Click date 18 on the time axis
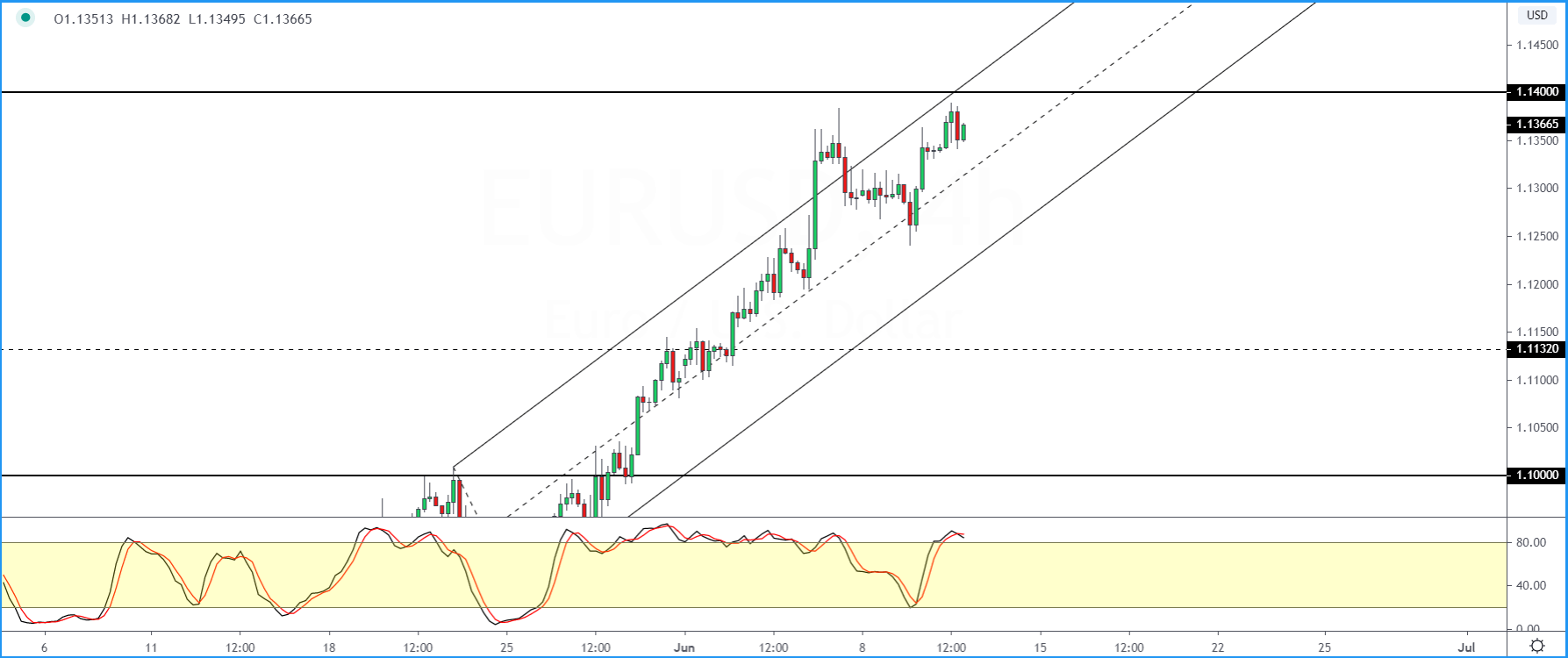Screen dimensions: 1568x658 click(x=329, y=647)
